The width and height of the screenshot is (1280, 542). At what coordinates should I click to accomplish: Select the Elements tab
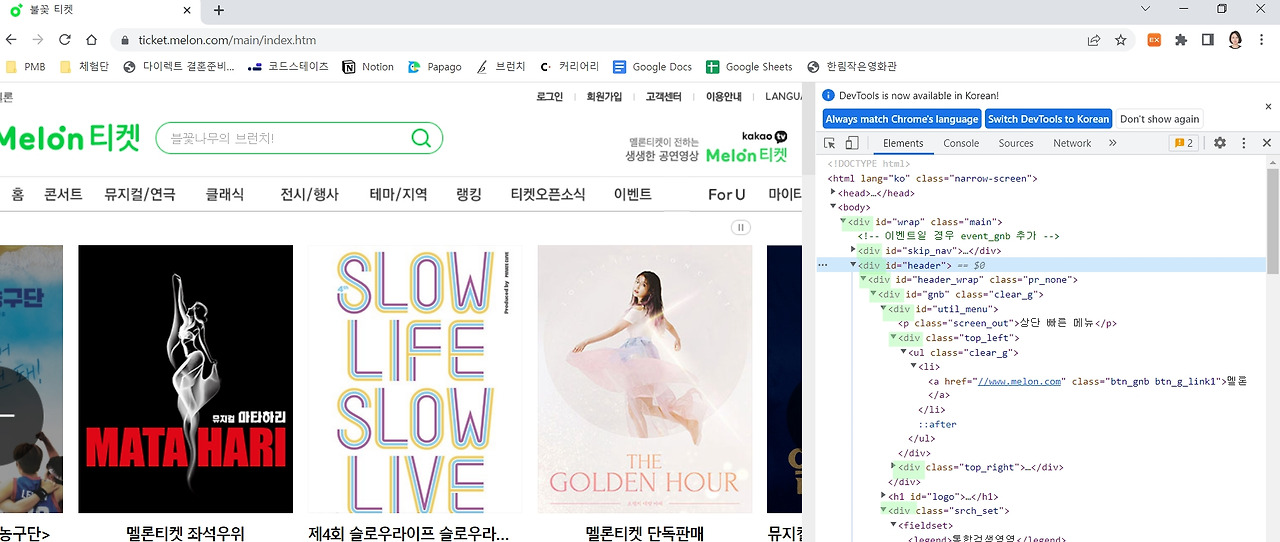coord(903,143)
